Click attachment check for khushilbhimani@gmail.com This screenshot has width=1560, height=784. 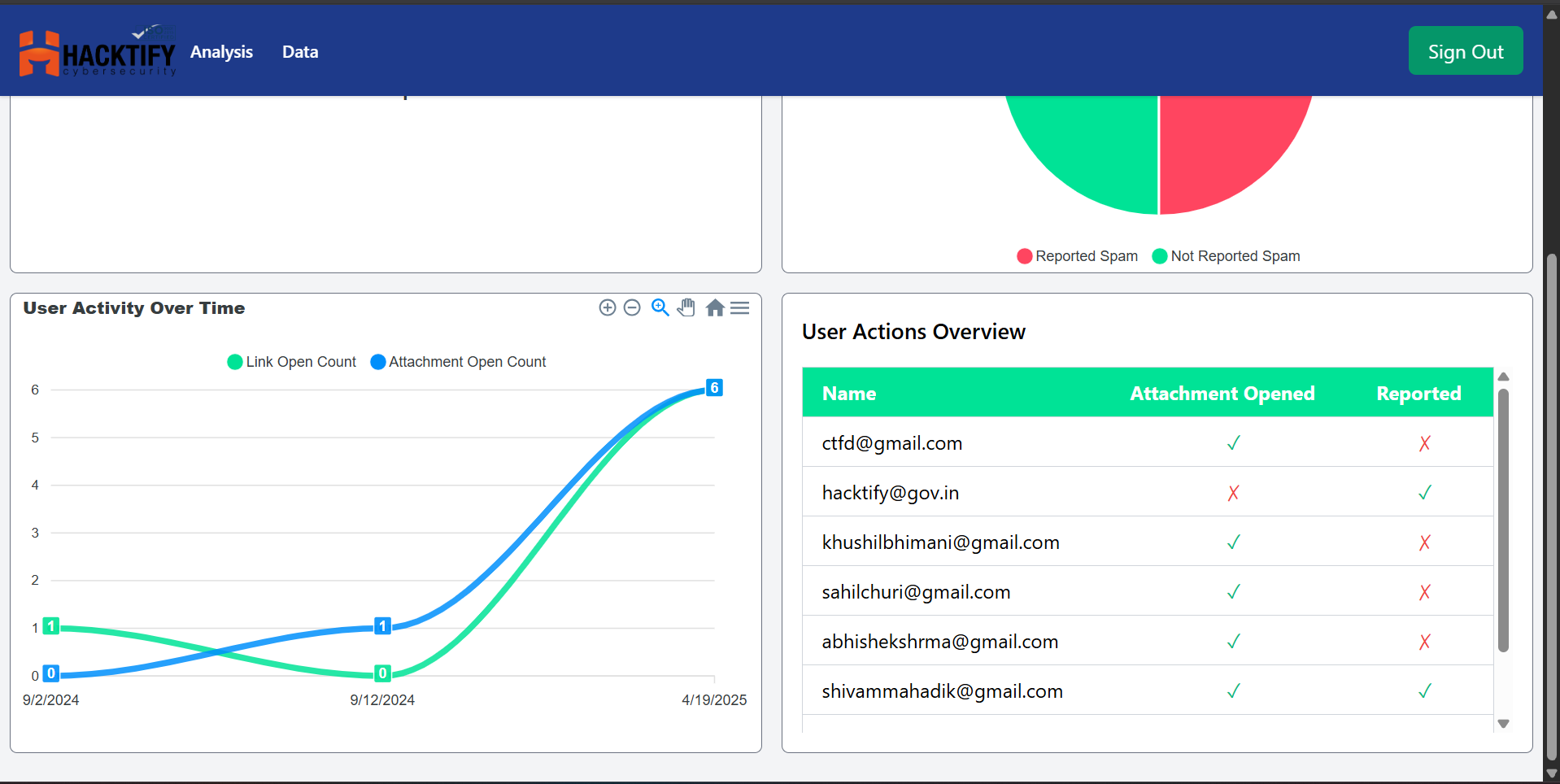pos(1233,542)
